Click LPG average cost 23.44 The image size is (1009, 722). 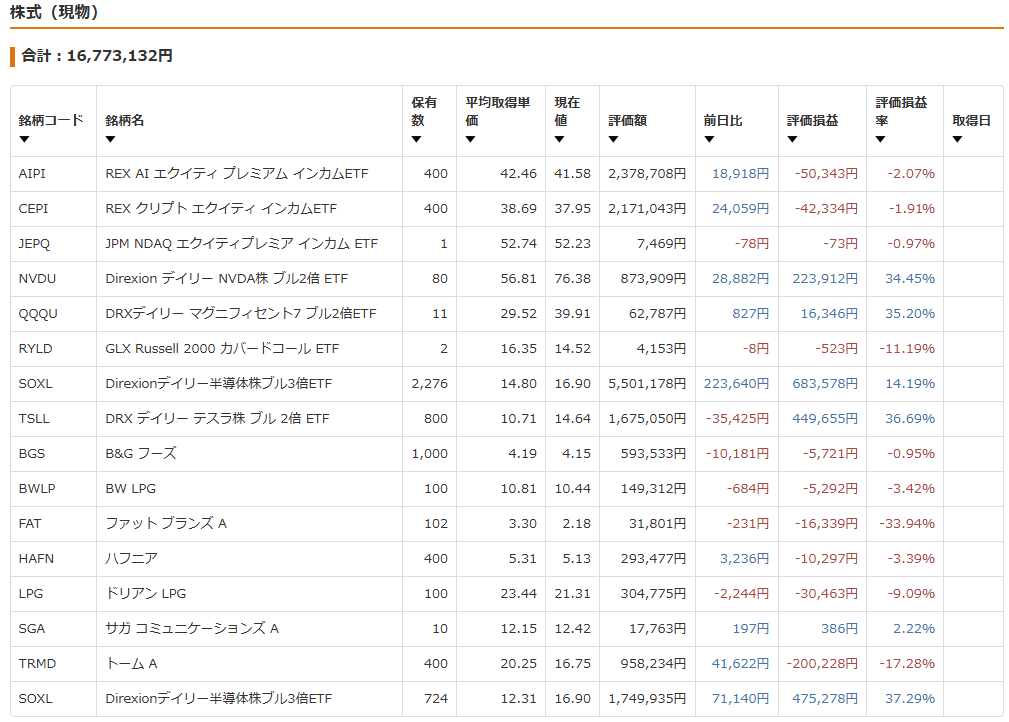[x=519, y=593]
